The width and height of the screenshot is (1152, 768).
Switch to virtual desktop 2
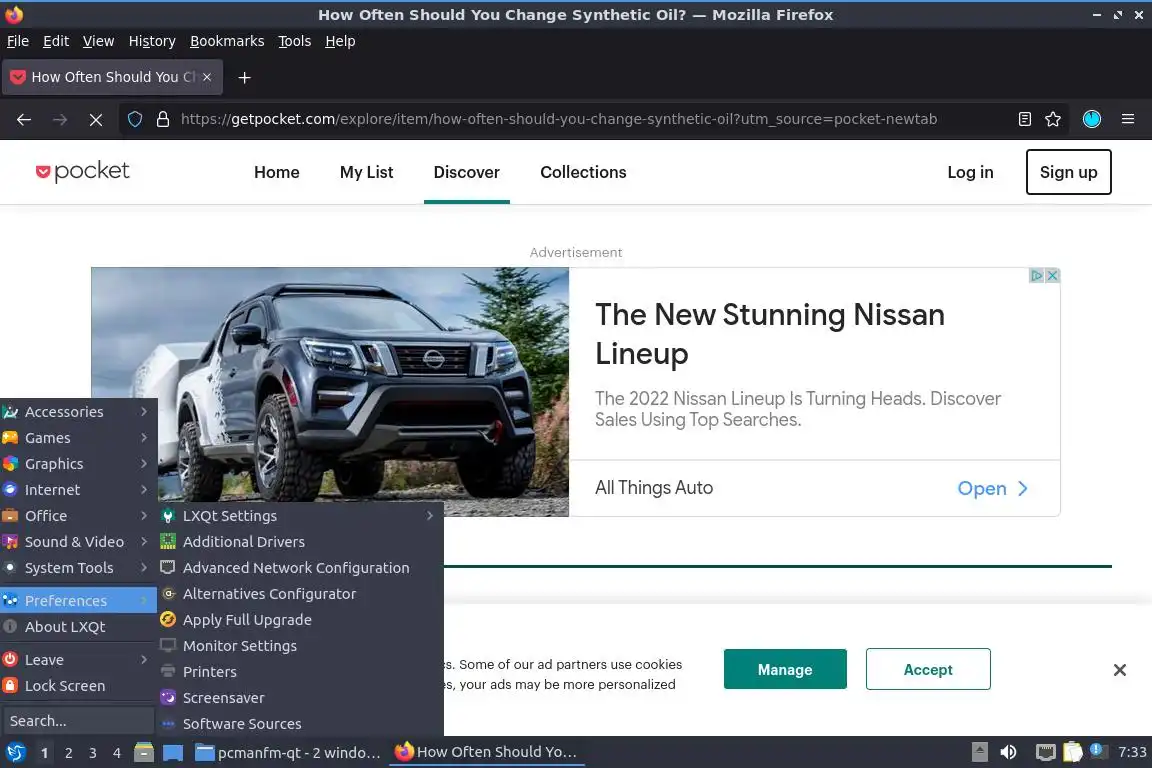coord(68,753)
